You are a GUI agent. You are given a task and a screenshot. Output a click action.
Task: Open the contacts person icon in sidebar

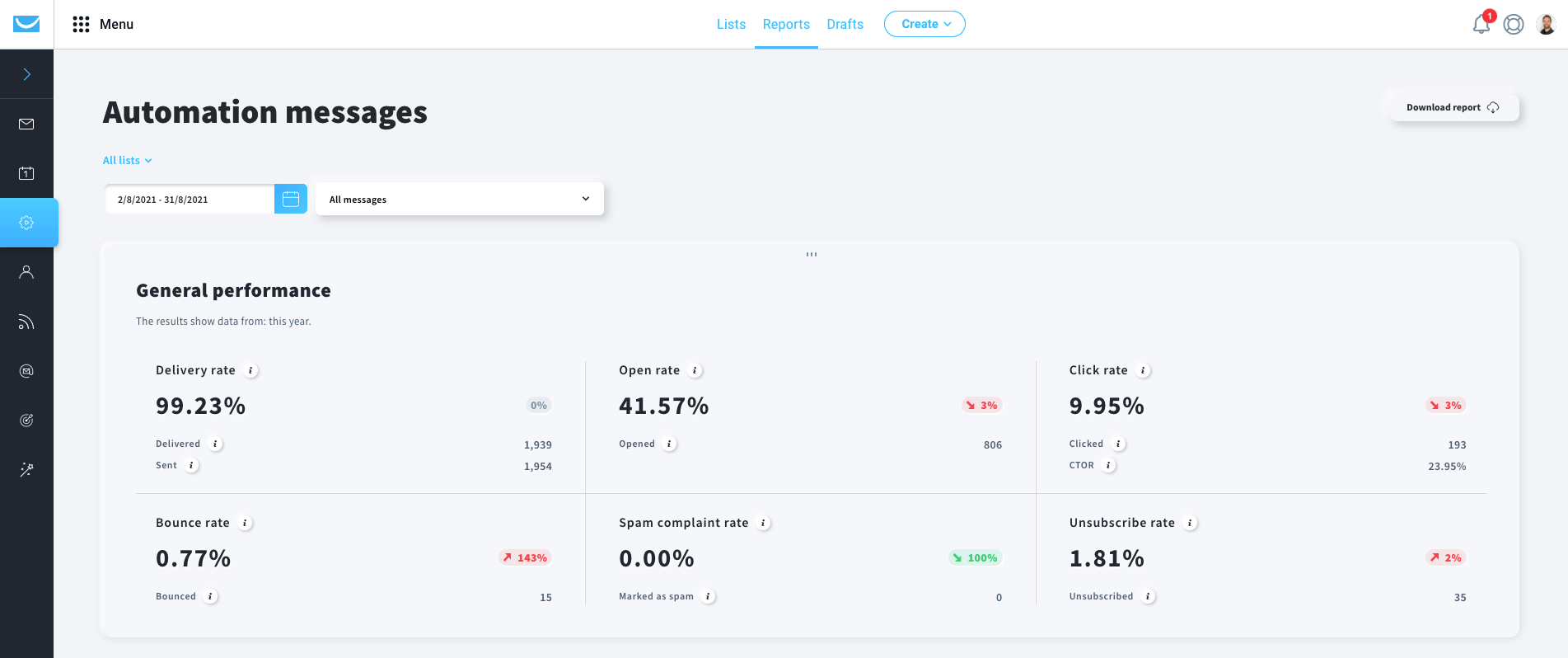click(x=26, y=272)
